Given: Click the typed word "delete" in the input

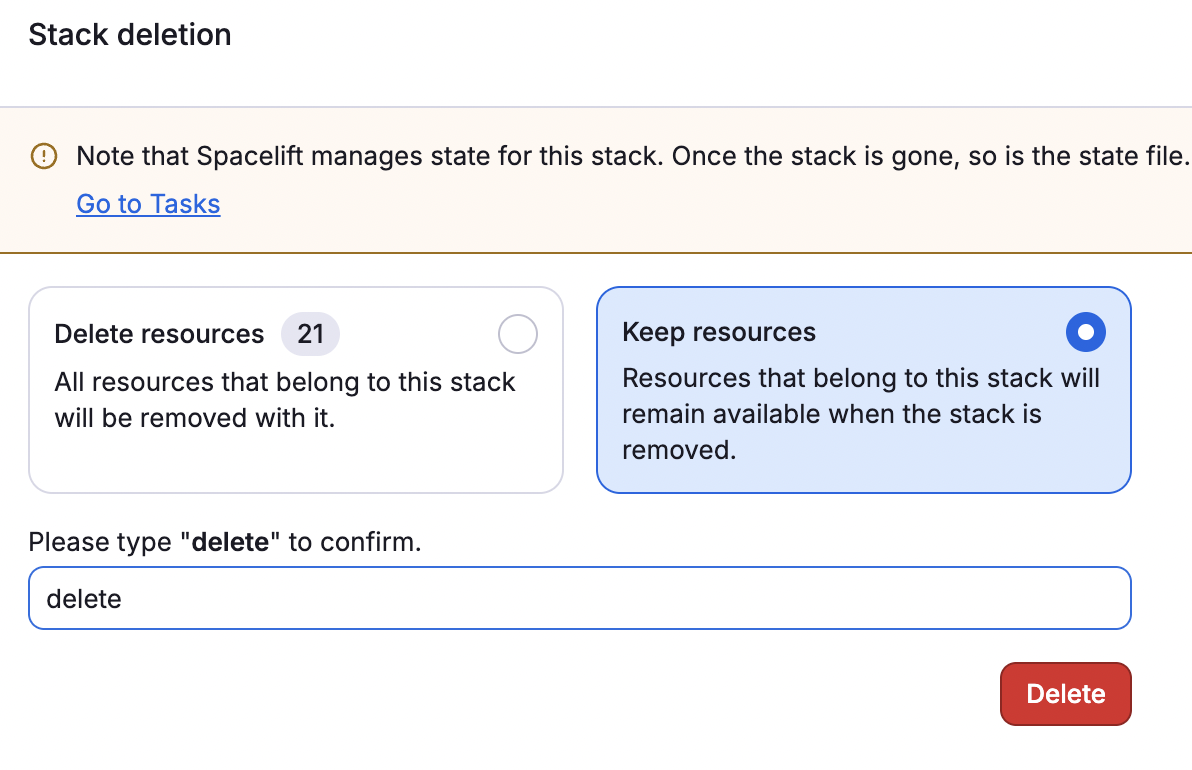Looking at the screenshot, I should click(84, 598).
